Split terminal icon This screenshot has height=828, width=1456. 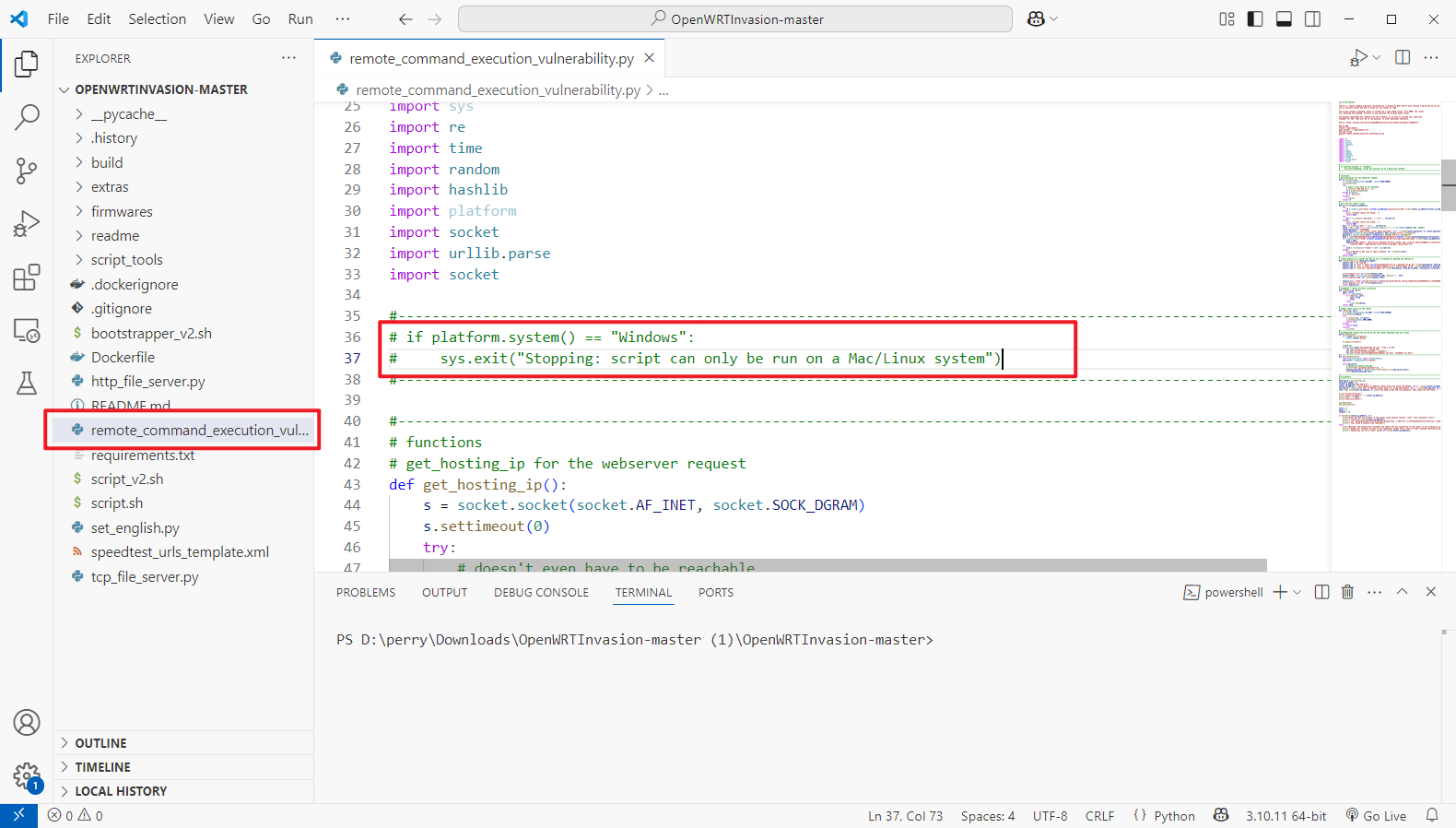click(x=1321, y=592)
